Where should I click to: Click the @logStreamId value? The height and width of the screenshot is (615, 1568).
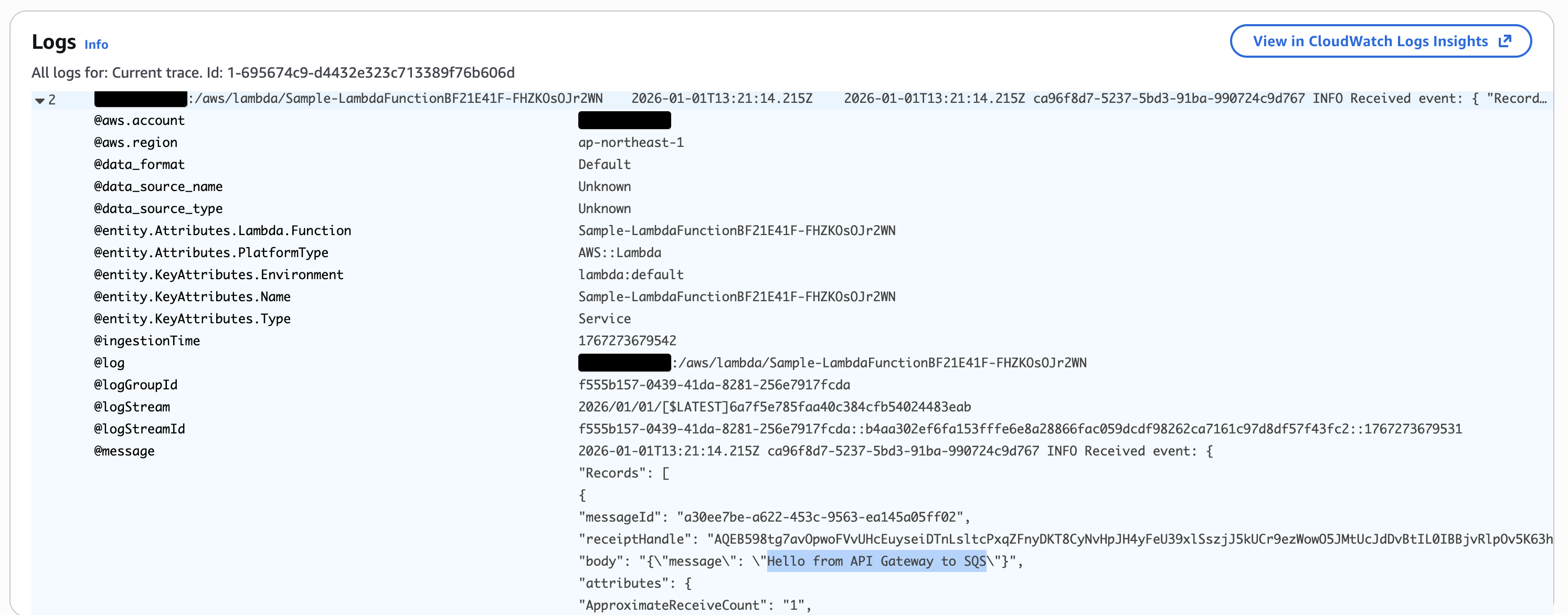1020,429
